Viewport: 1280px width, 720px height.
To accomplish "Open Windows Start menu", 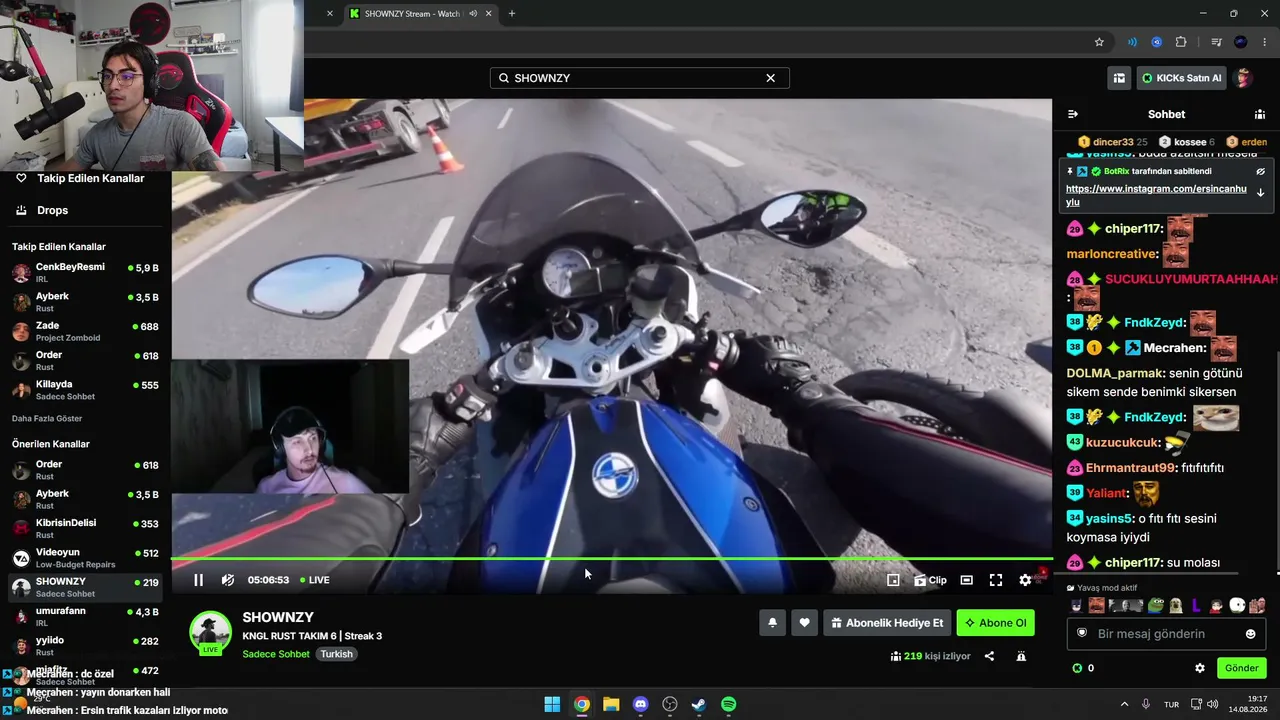I will pyautogui.click(x=552, y=704).
